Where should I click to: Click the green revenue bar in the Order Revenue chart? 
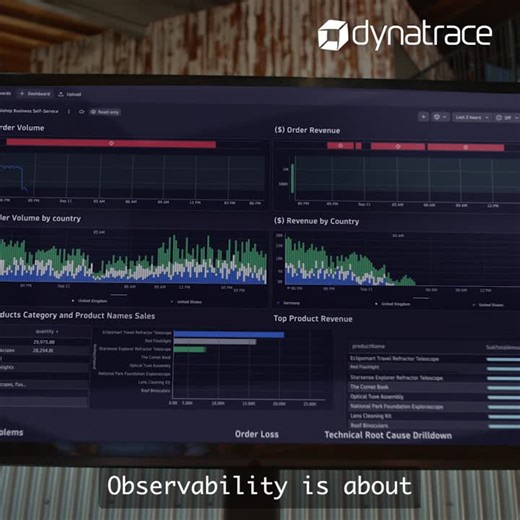tap(292, 178)
